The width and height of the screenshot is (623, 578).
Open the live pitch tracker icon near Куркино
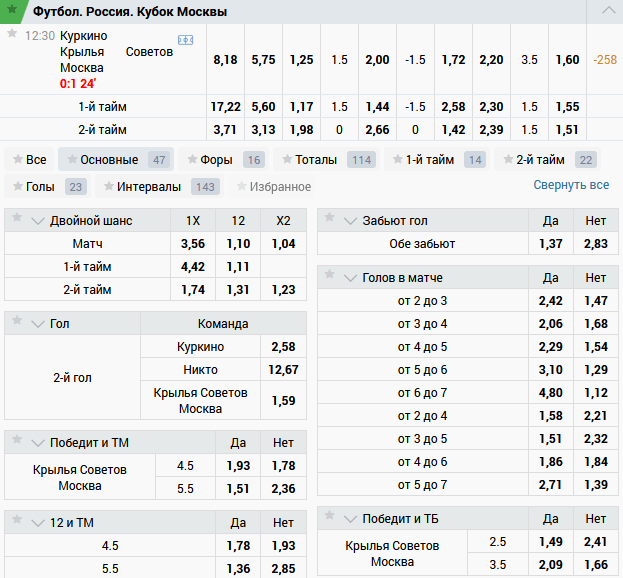coord(185,39)
